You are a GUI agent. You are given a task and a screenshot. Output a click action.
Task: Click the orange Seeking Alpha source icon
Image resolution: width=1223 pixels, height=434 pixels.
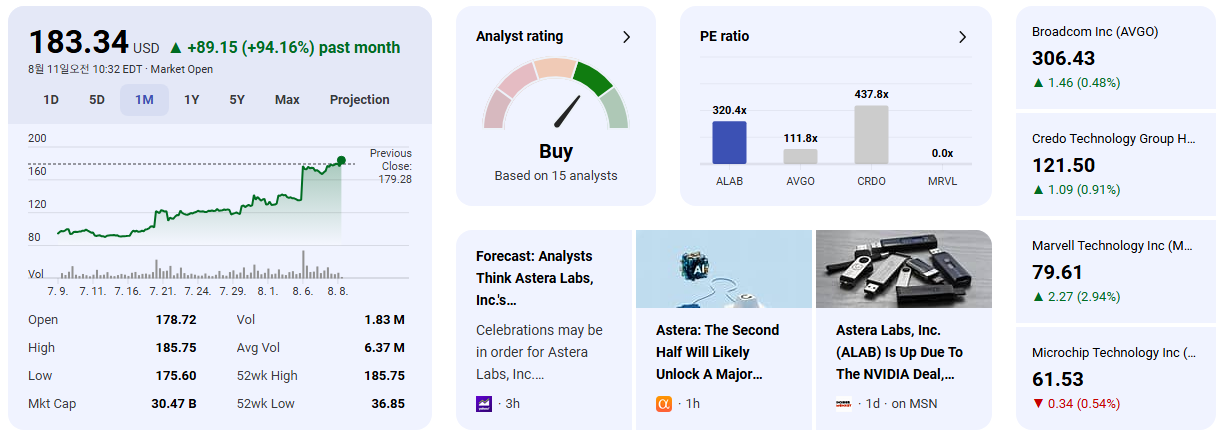(664, 403)
